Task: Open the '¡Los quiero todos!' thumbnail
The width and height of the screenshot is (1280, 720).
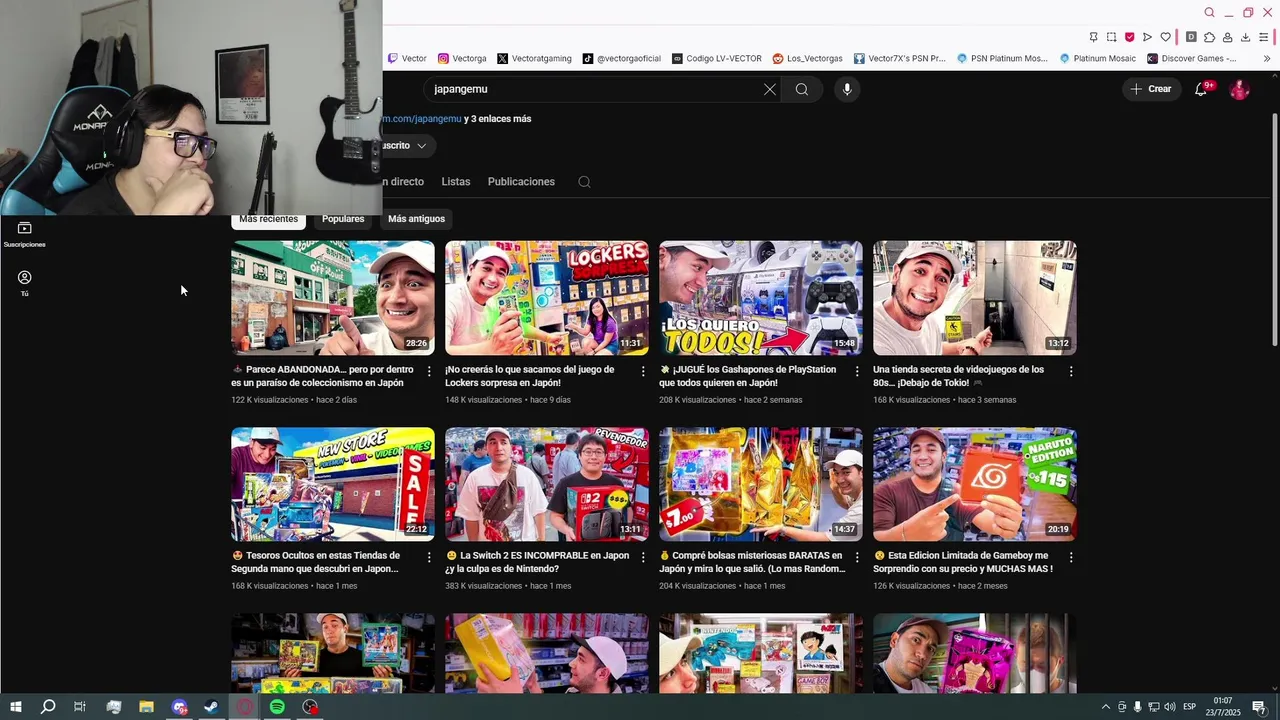Action: [761, 298]
